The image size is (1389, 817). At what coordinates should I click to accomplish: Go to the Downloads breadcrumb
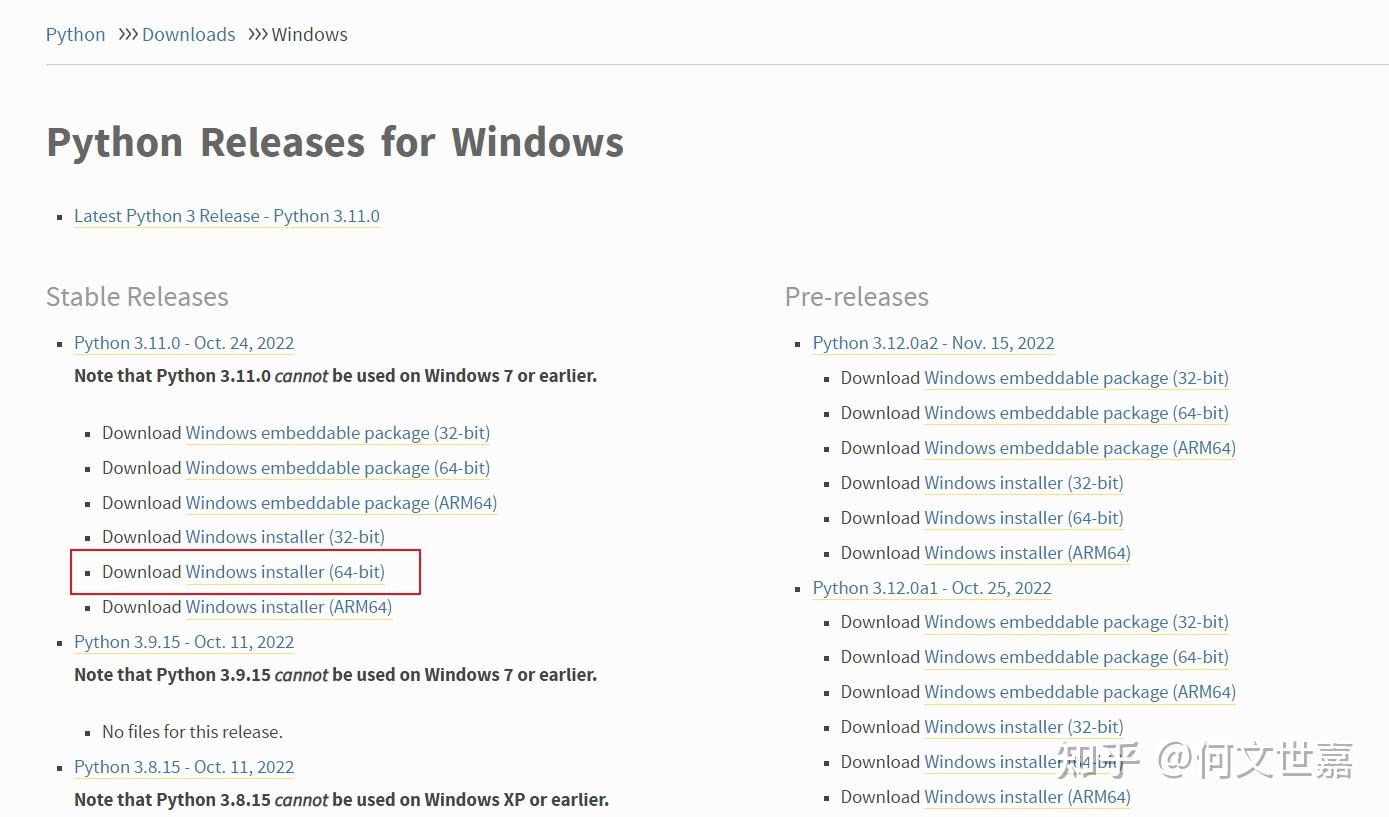[x=188, y=34]
